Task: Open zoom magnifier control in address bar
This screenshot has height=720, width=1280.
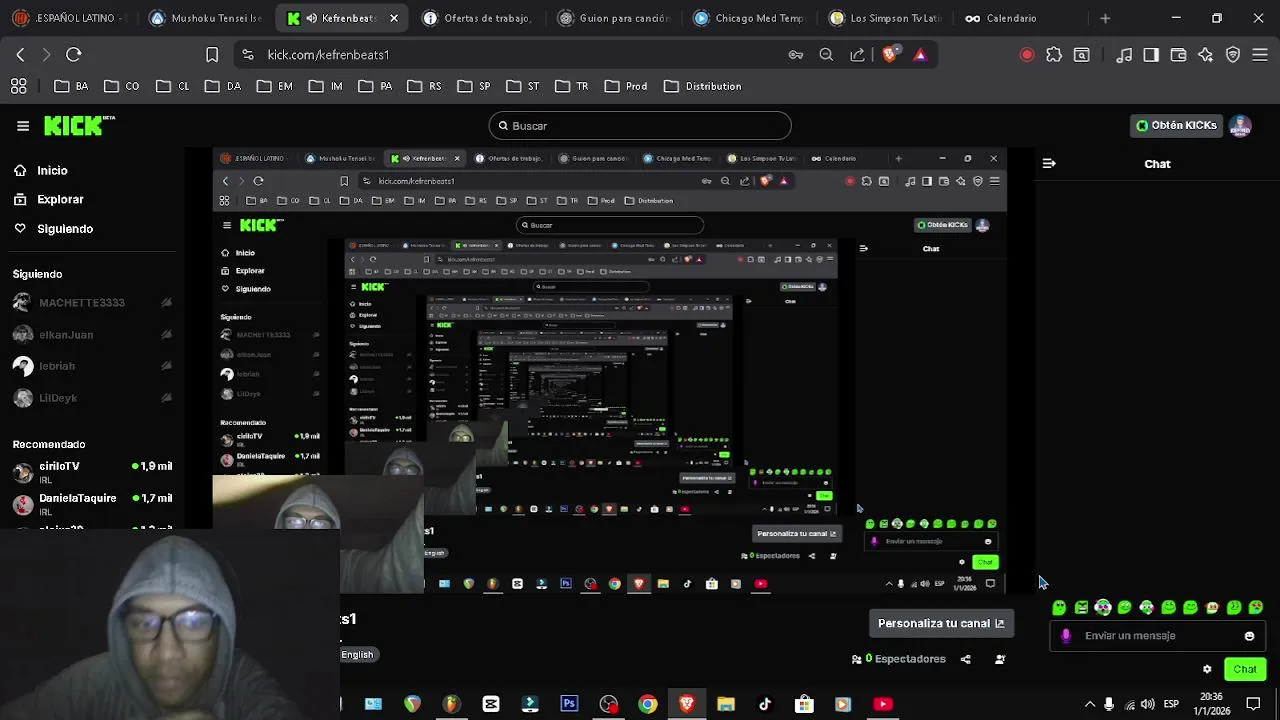Action: pyautogui.click(x=826, y=55)
